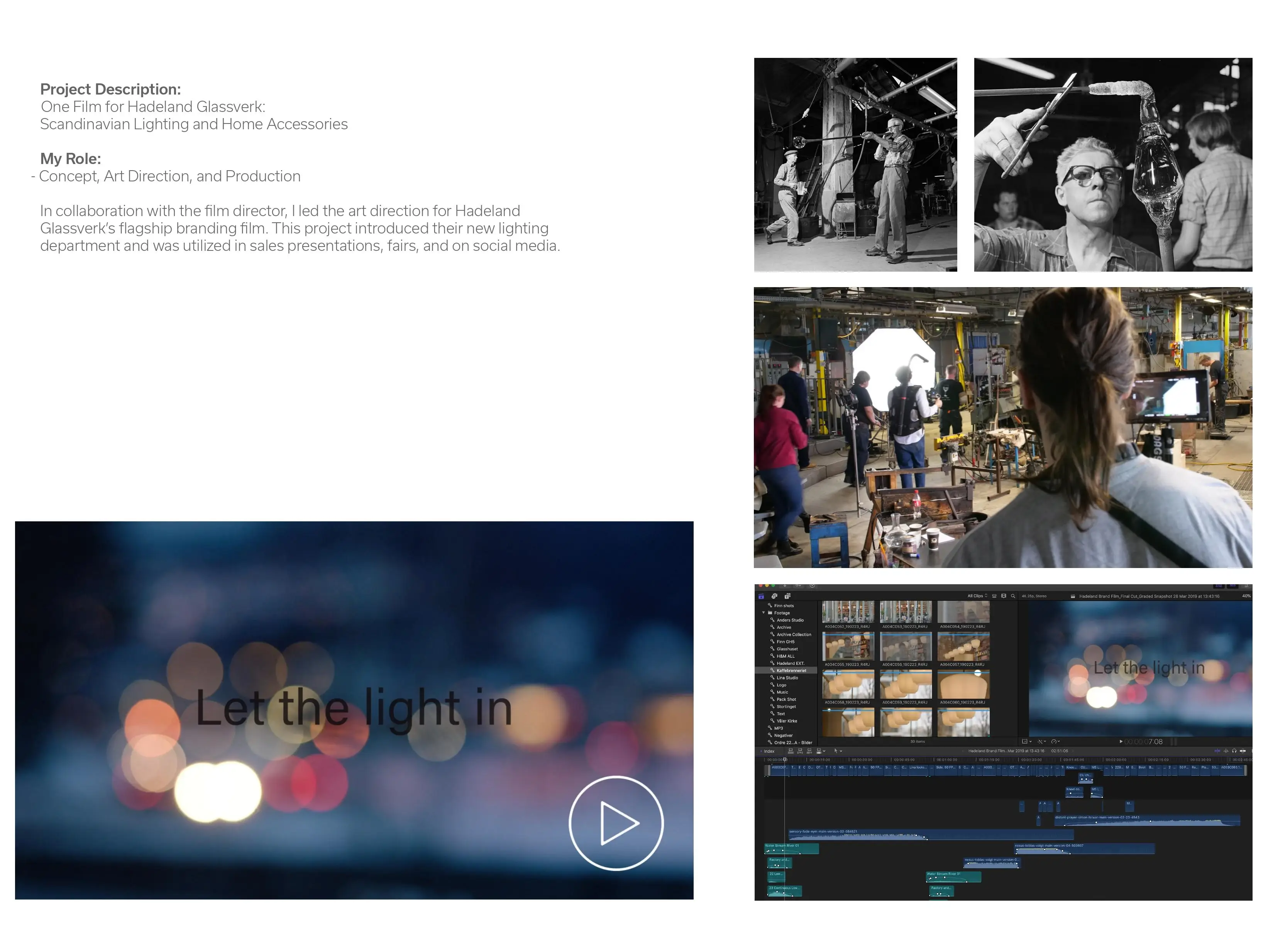The width and height of the screenshot is (1268, 952).
Task: Select the Kaffebrenneriet keyword collection
Action: click(791, 671)
